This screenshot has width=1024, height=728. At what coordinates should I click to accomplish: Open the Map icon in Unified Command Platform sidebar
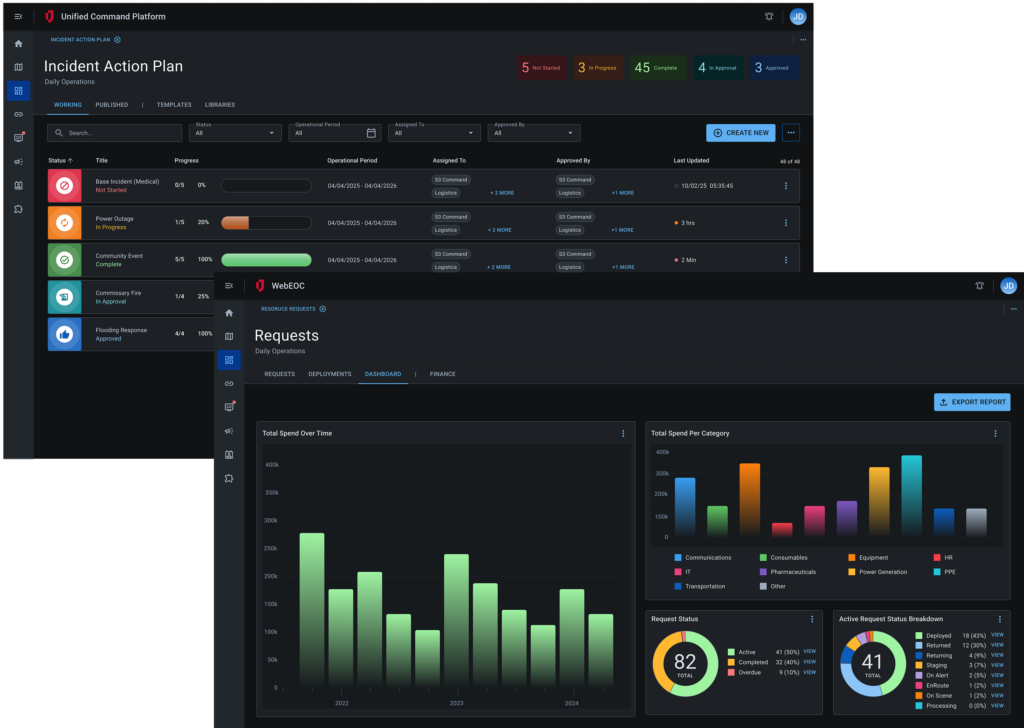(18, 67)
